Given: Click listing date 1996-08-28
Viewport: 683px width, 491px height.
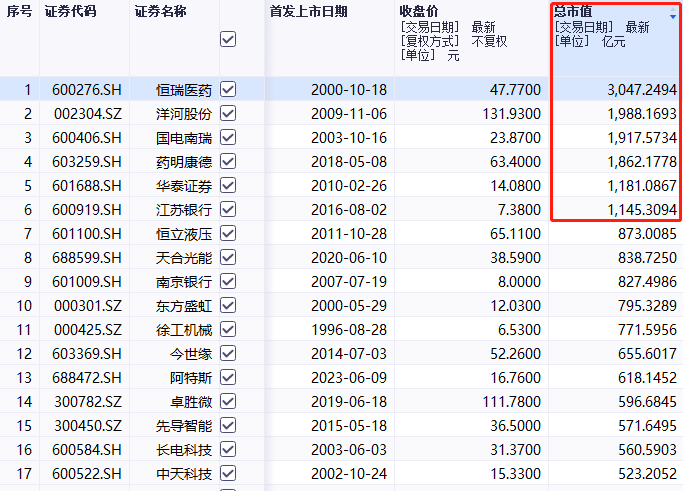Looking at the screenshot, I should pyautogui.click(x=348, y=329).
